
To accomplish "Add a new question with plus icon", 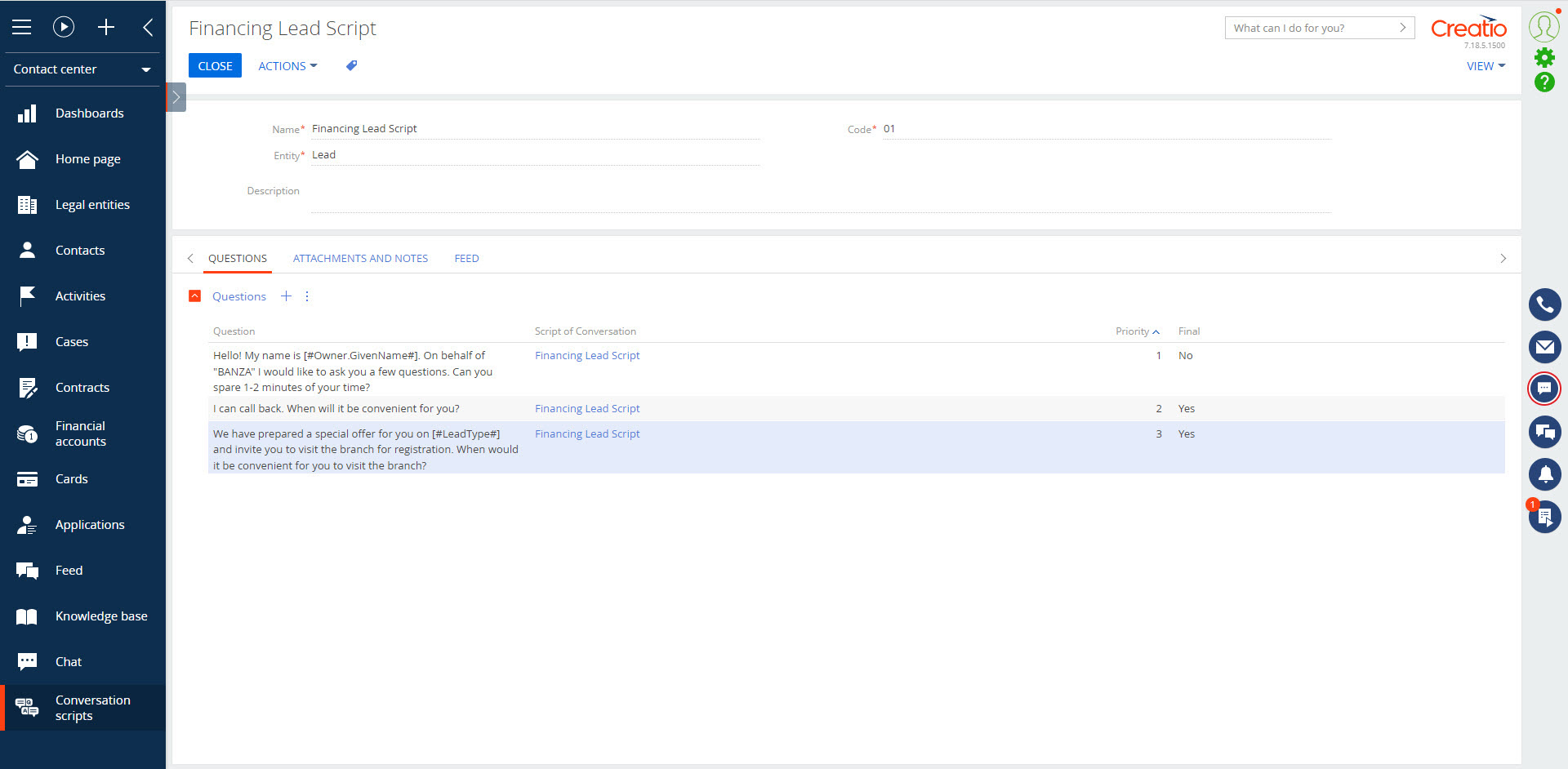I will tap(286, 296).
